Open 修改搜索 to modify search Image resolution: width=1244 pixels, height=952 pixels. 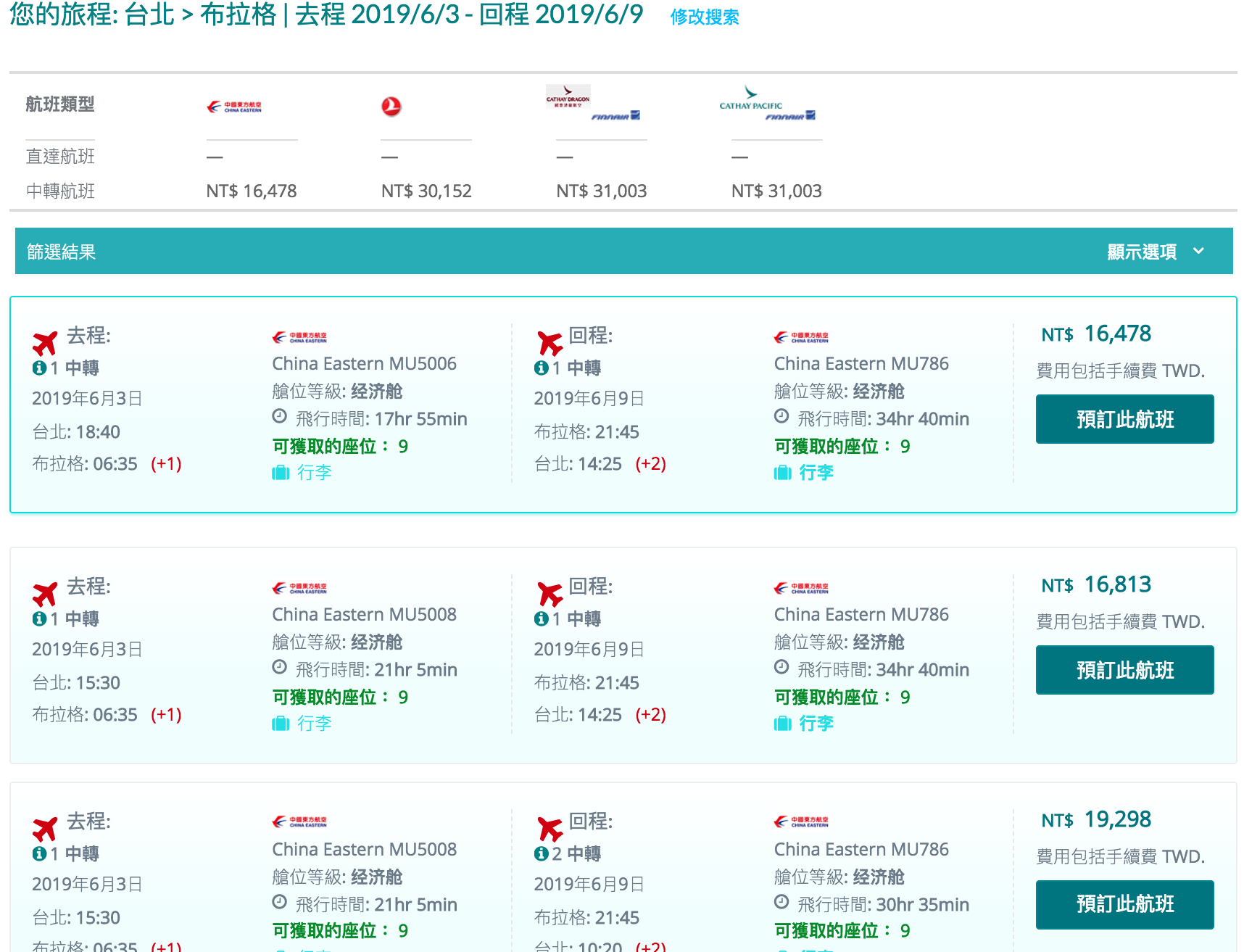click(x=704, y=17)
